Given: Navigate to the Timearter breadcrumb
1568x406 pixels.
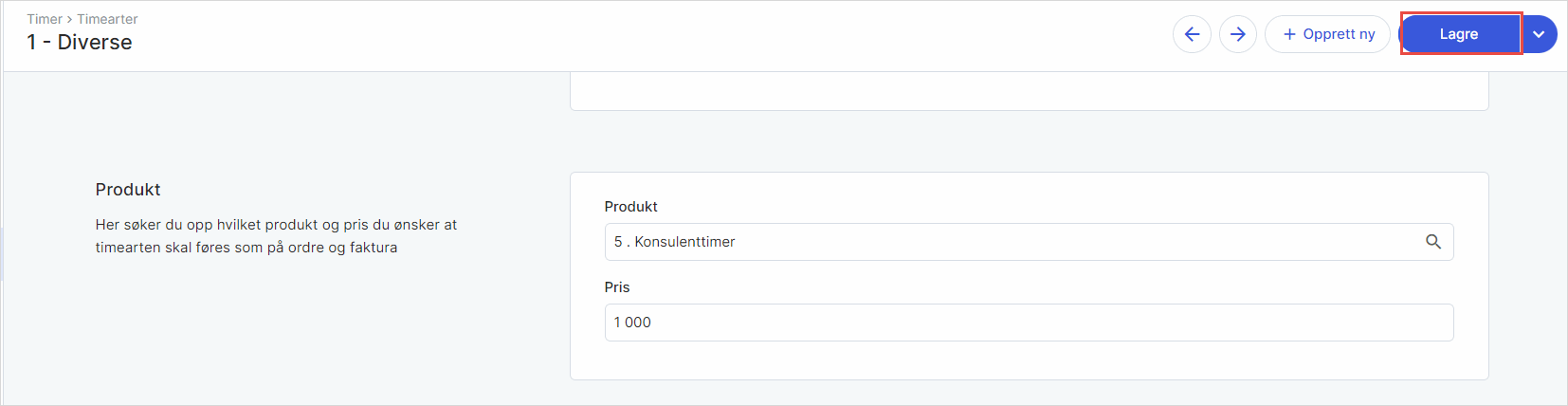Looking at the screenshot, I should coord(107,19).
